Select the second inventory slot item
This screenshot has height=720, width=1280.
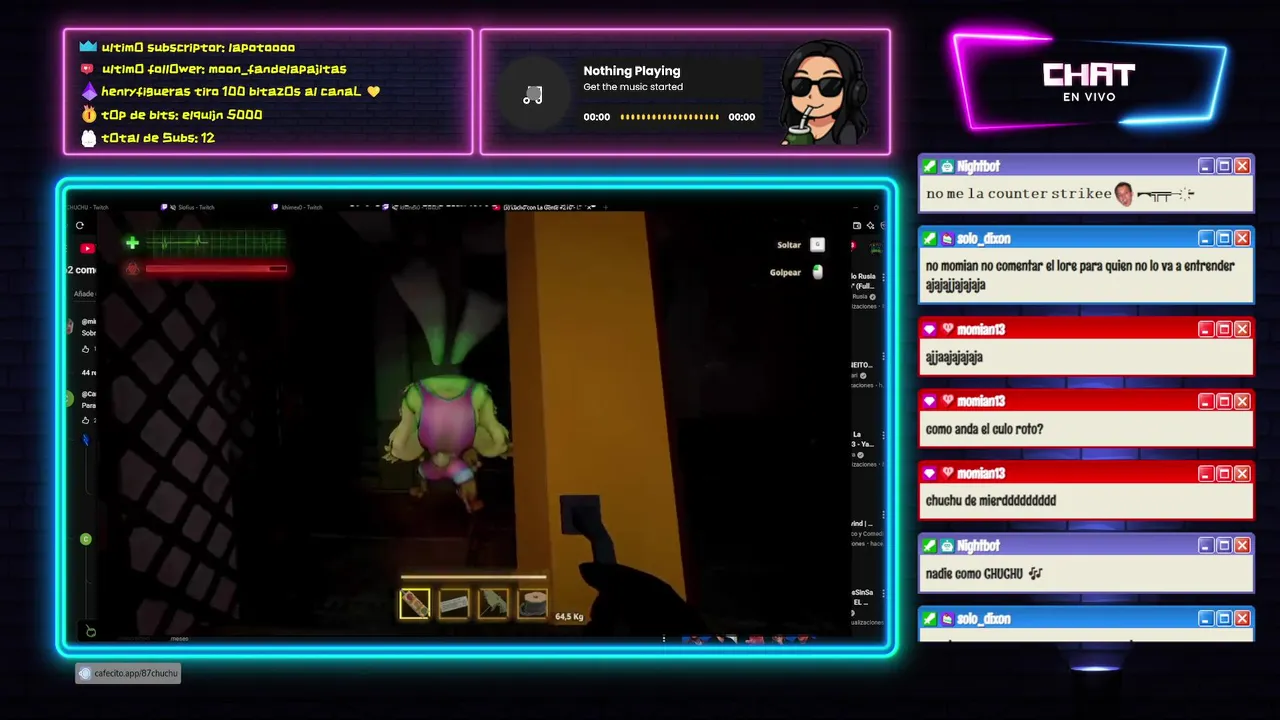[x=454, y=603]
